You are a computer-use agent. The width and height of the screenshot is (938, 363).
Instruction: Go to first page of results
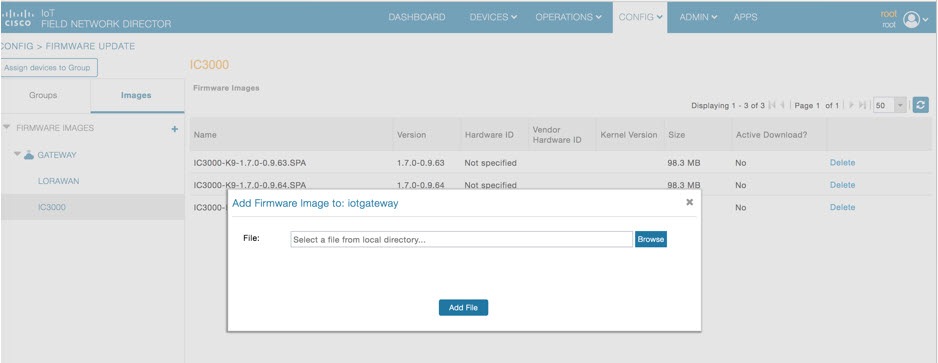(x=772, y=105)
